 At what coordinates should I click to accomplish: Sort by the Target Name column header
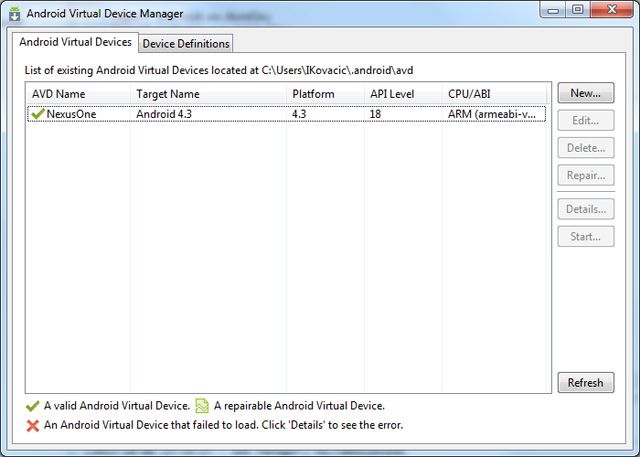(209, 94)
